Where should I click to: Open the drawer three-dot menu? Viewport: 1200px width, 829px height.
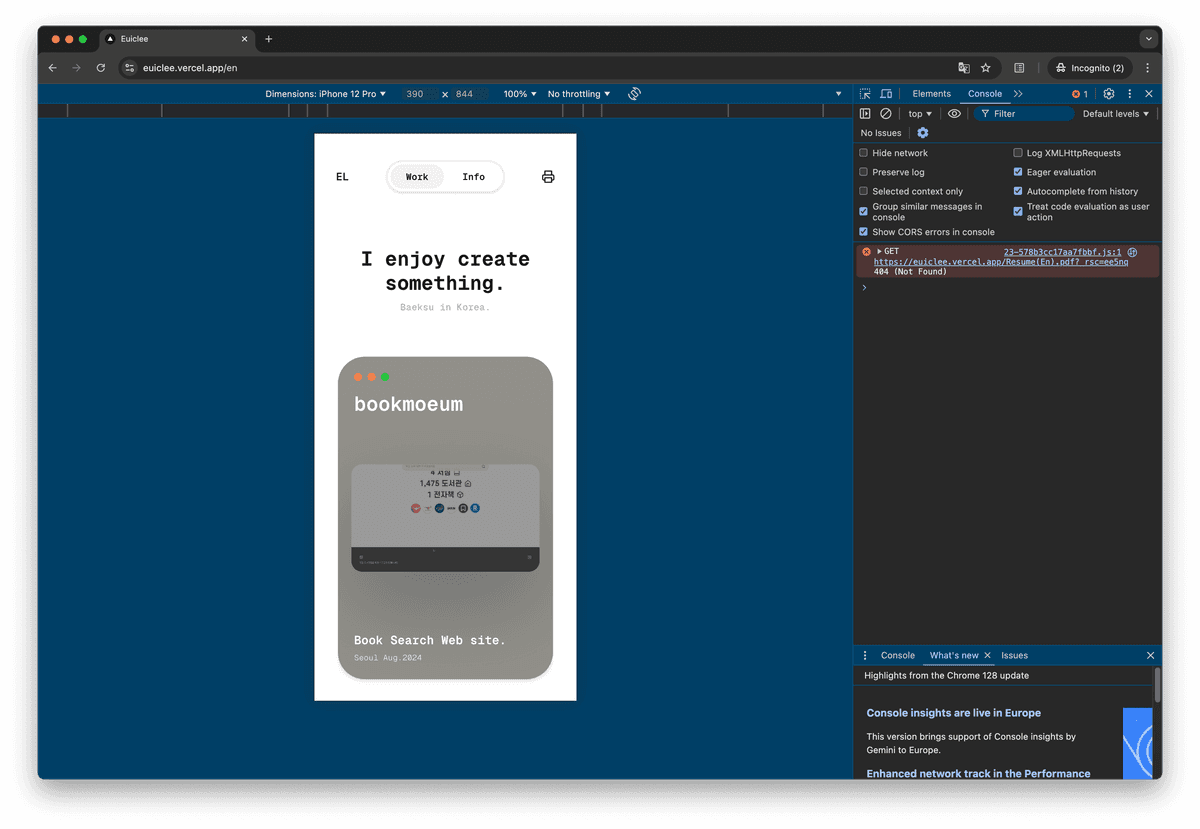[865, 656]
